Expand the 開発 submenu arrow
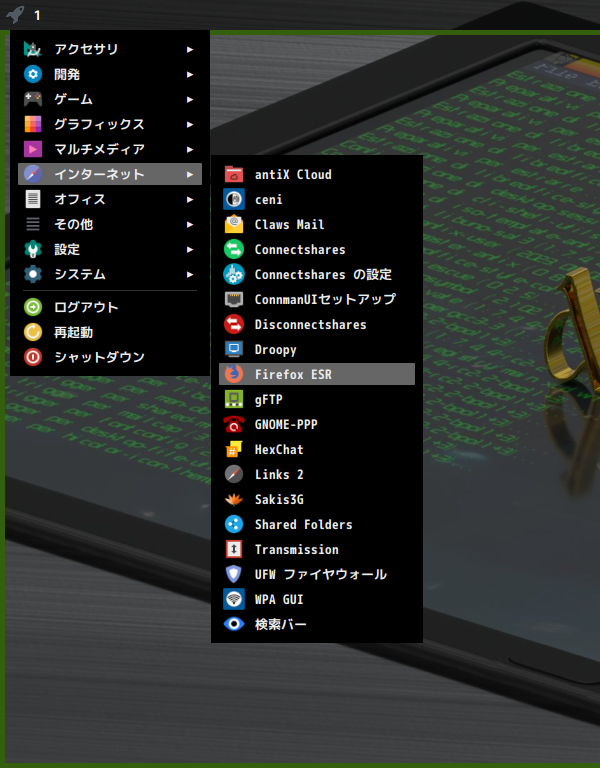Screen dimensions: 600x768 (x=190, y=74)
